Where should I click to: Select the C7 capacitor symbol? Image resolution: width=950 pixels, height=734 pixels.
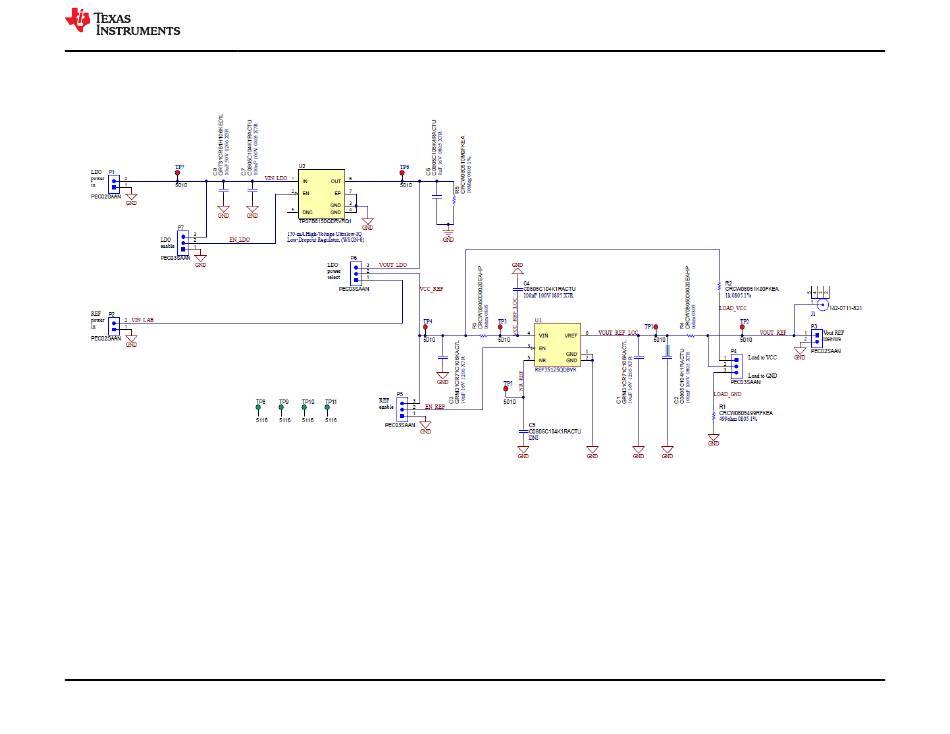point(253,190)
